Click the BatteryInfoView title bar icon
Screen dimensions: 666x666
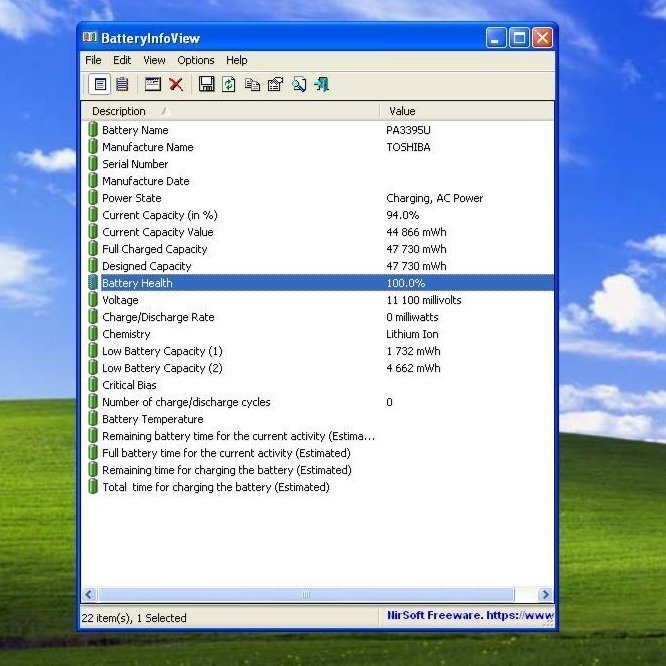click(90, 37)
